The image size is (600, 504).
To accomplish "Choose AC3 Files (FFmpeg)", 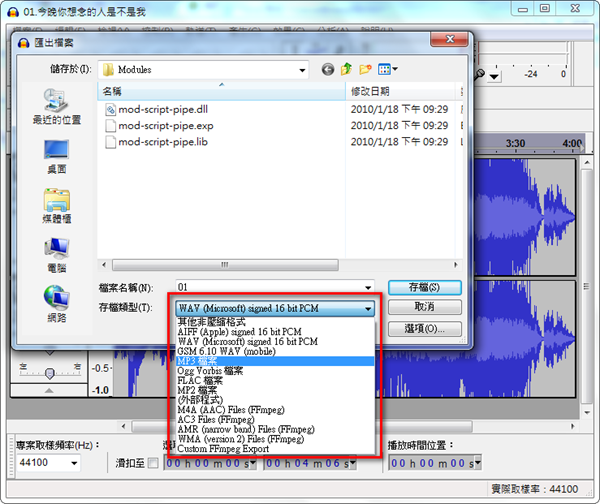I will pyautogui.click(x=275, y=419).
